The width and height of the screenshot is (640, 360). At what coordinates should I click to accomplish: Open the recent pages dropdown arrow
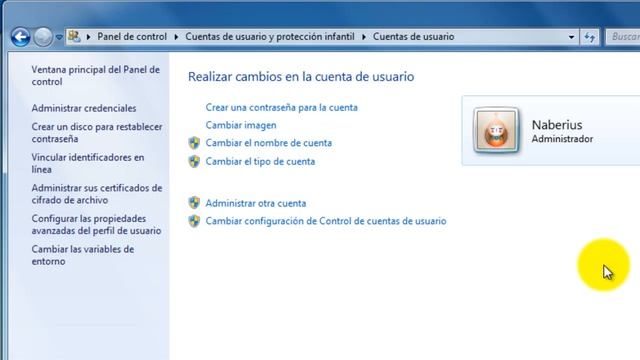click(x=59, y=37)
